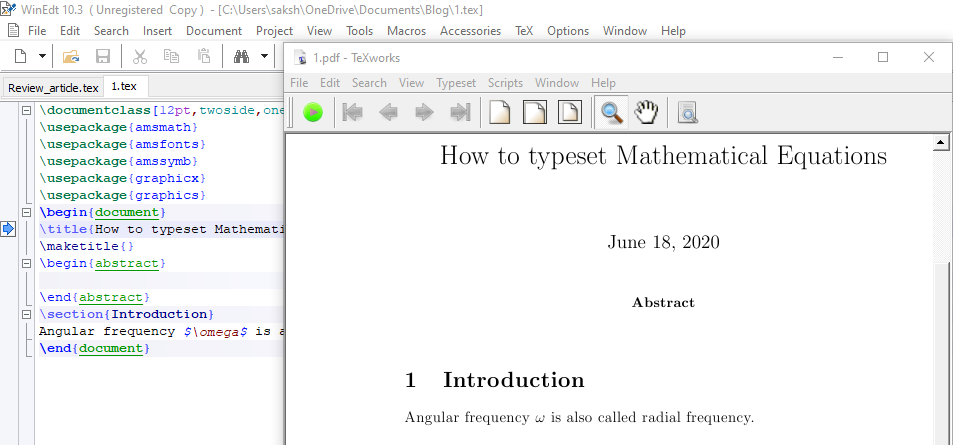953x445 pixels.
Task: Select the 1.tex tab
Action: [124, 86]
